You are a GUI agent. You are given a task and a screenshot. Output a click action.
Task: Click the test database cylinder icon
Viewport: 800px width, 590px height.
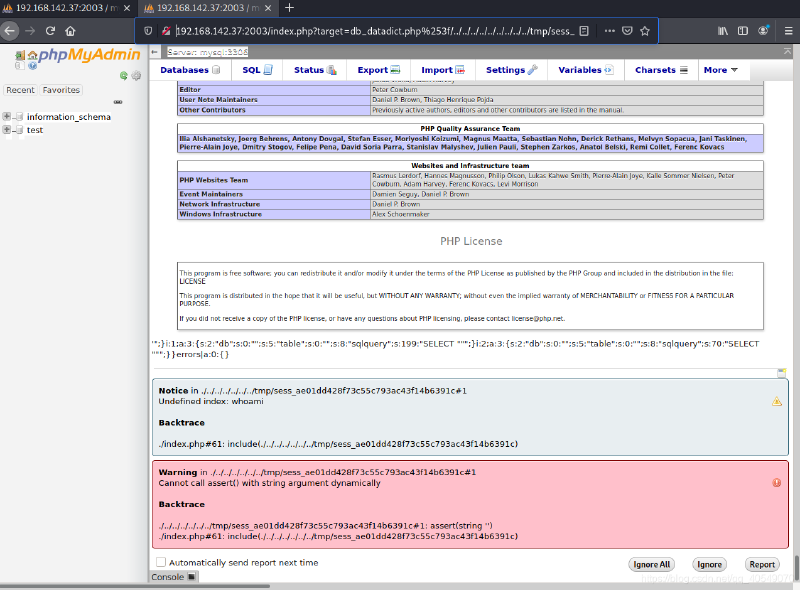[x=19, y=130]
